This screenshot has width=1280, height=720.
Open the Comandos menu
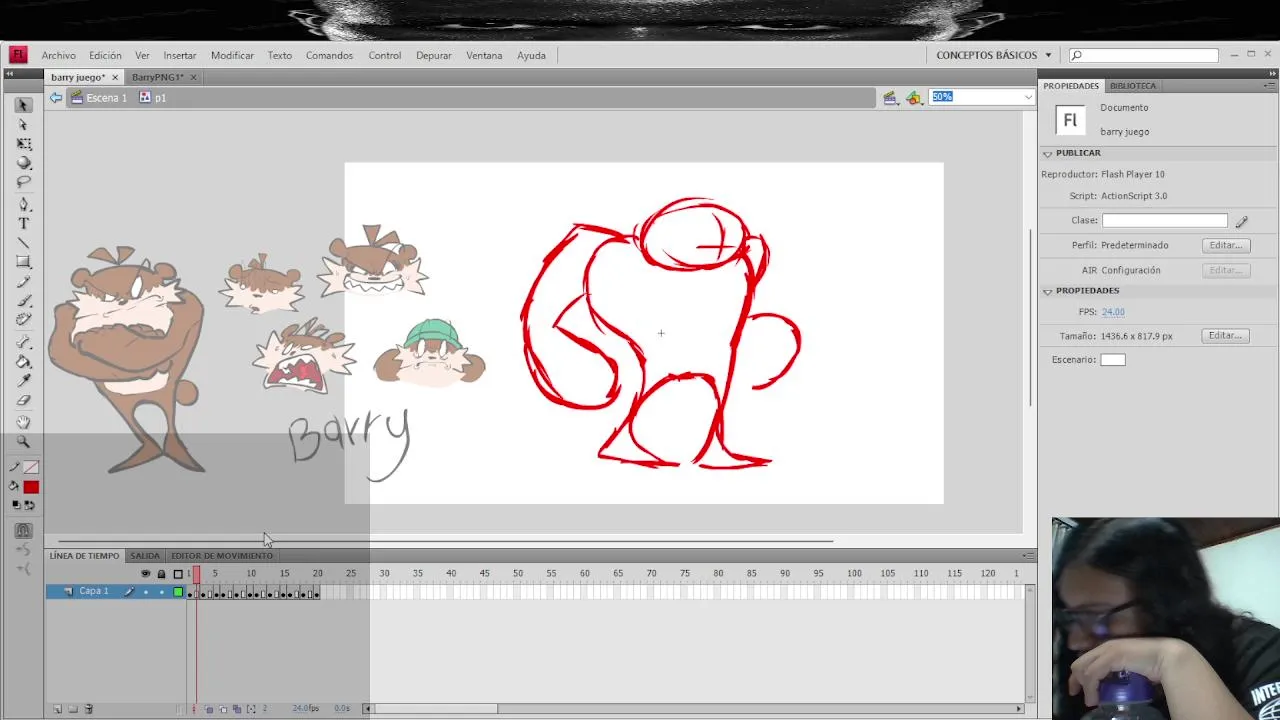329,56
